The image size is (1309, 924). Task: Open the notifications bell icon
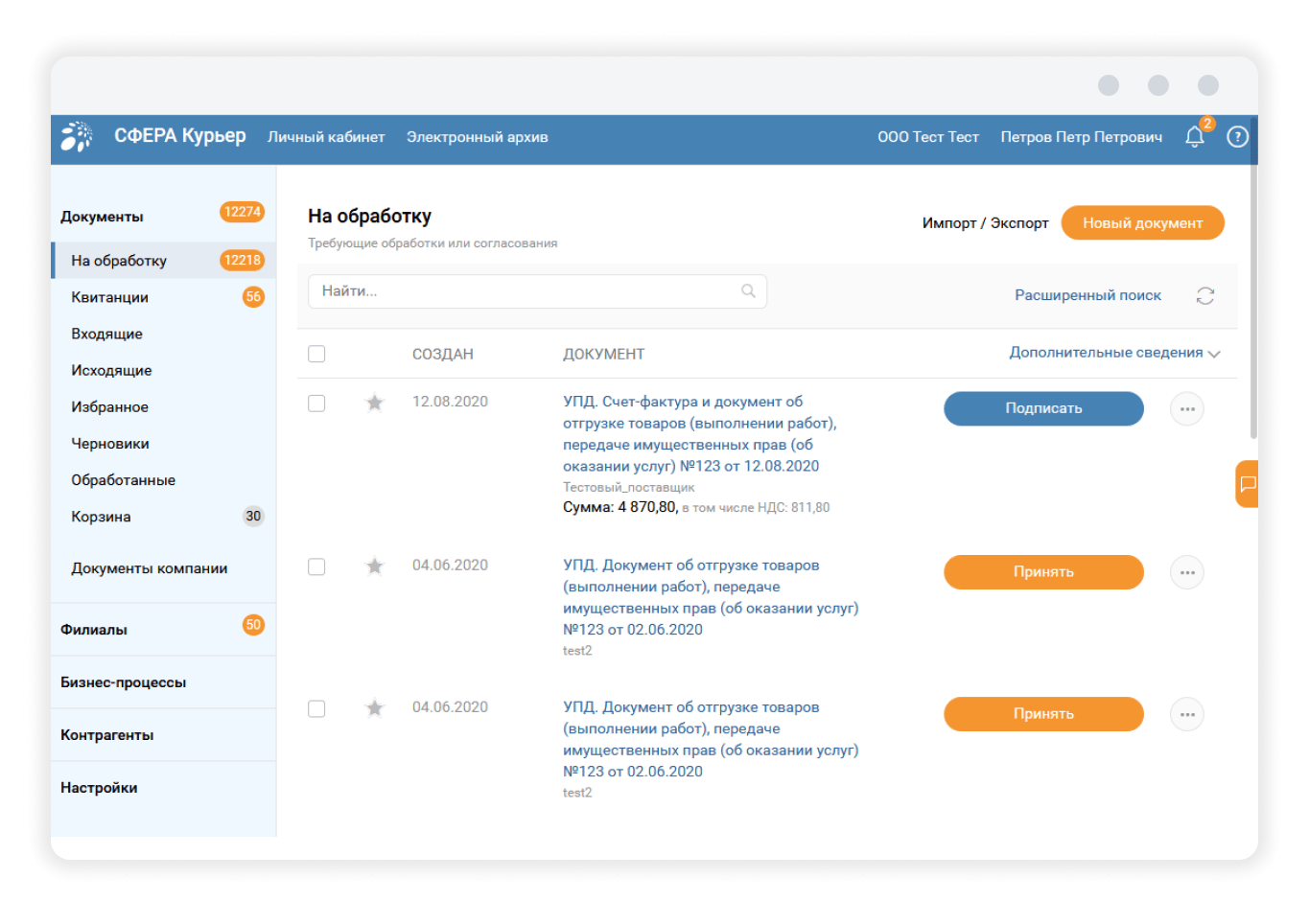coord(1194,137)
